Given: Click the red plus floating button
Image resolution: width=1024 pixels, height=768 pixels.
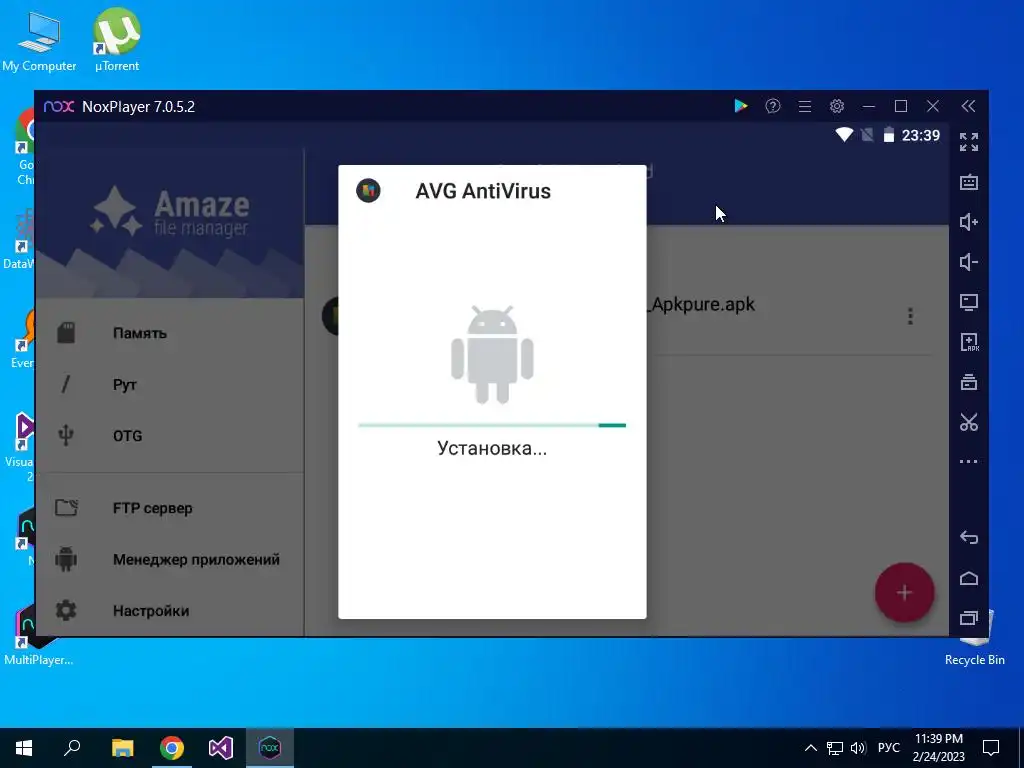Looking at the screenshot, I should click(x=904, y=592).
